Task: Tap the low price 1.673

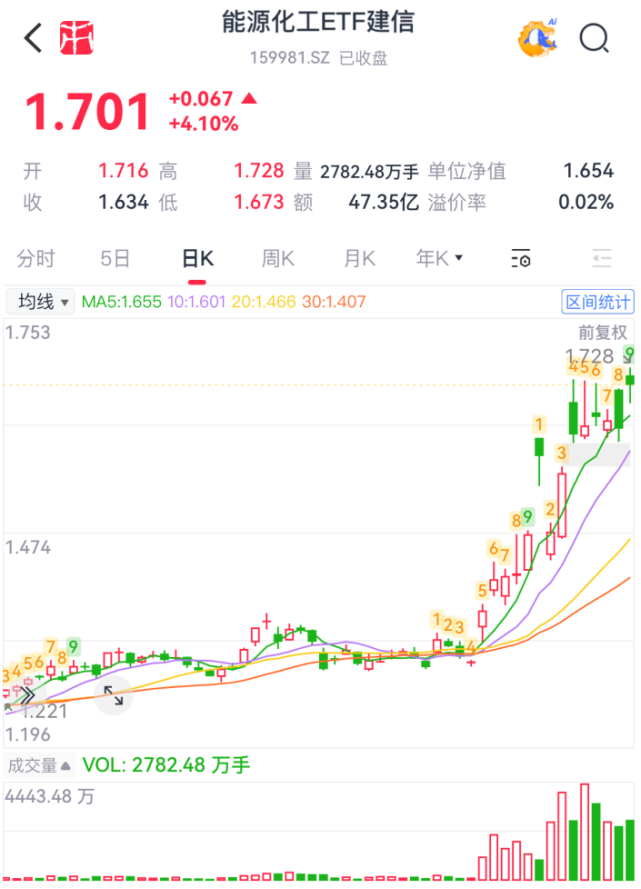Action: tap(259, 202)
